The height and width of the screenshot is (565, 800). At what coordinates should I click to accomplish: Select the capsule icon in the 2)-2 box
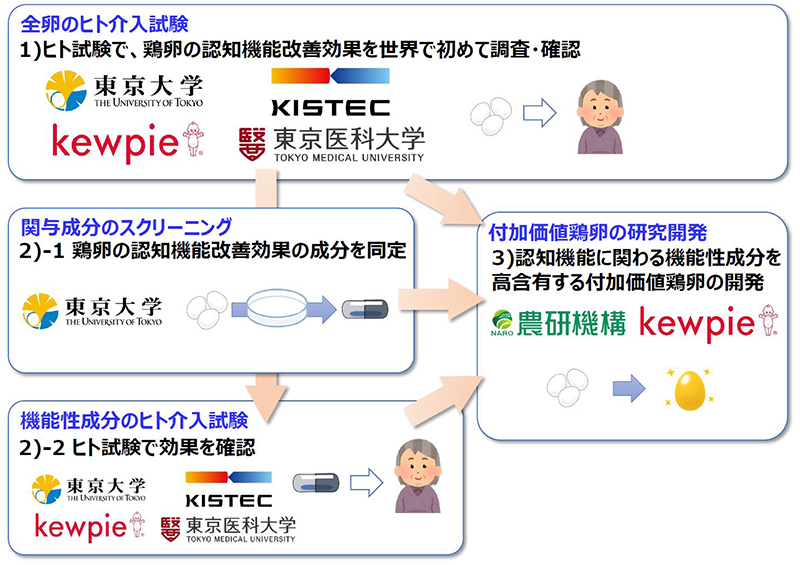(317, 485)
